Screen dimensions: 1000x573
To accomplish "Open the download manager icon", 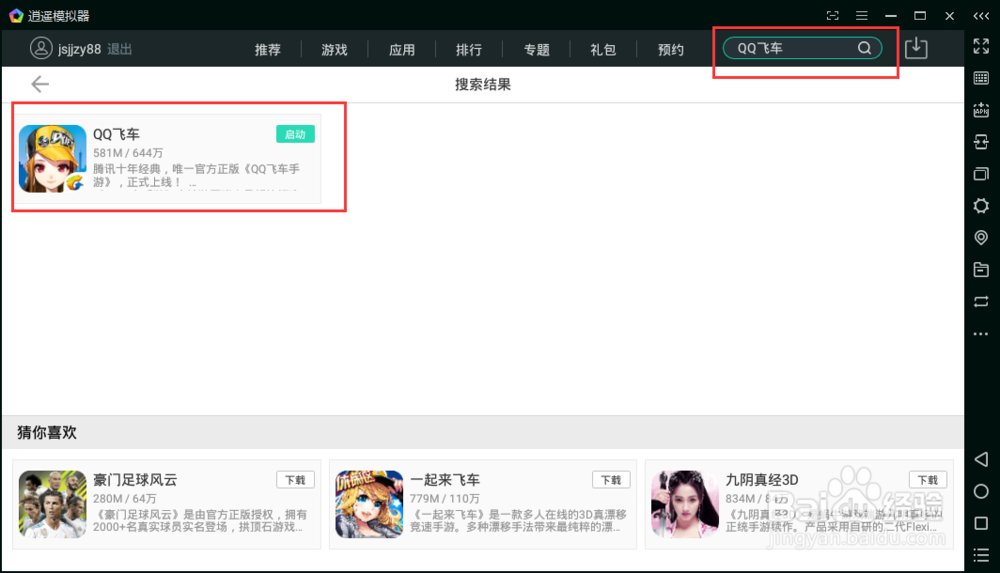I will (916, 48).
